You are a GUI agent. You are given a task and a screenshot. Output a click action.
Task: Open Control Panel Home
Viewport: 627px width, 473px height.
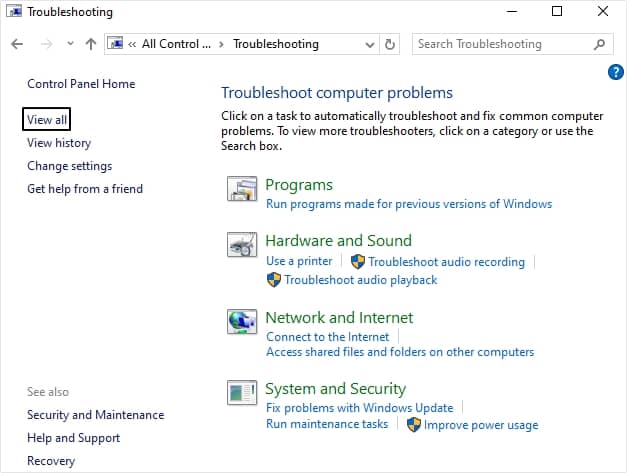[81, 84]
